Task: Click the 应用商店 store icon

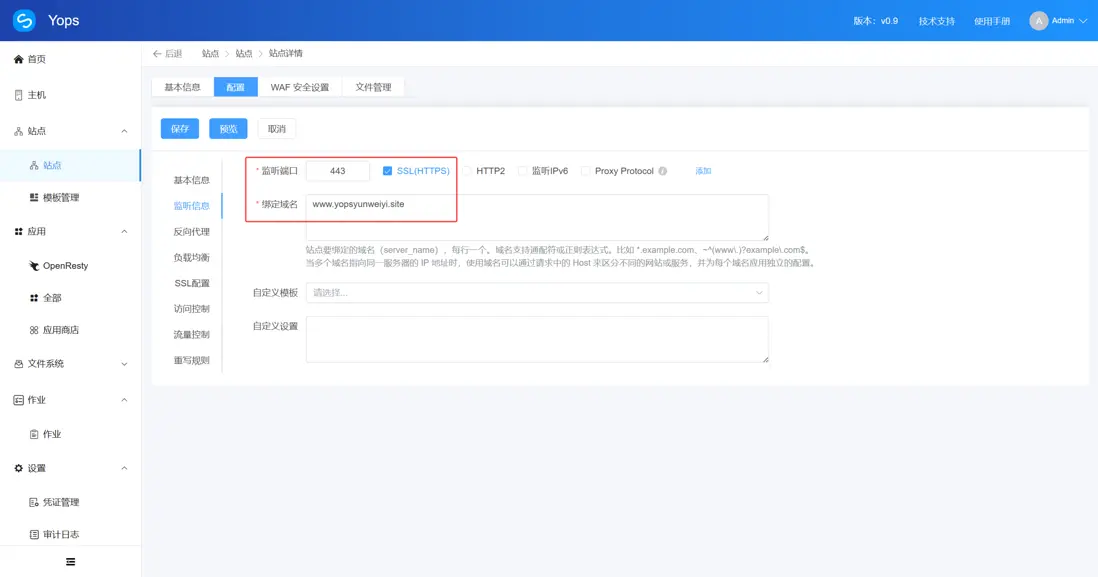Action: (34, 331)
